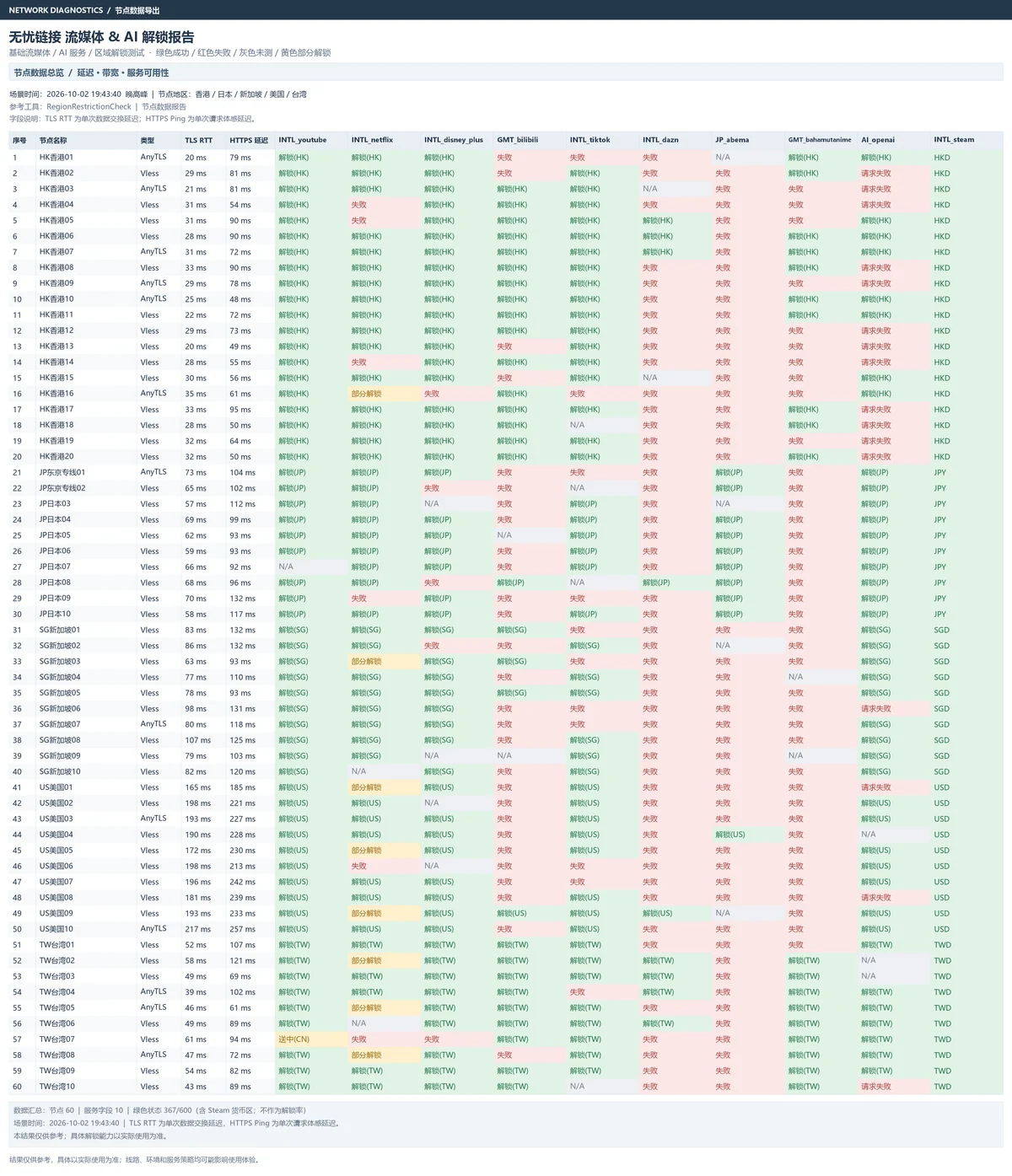Click the NETWORK DIAGNOSTICS breadcrumb
The image size is (1012, 1176).
(56, 10)
